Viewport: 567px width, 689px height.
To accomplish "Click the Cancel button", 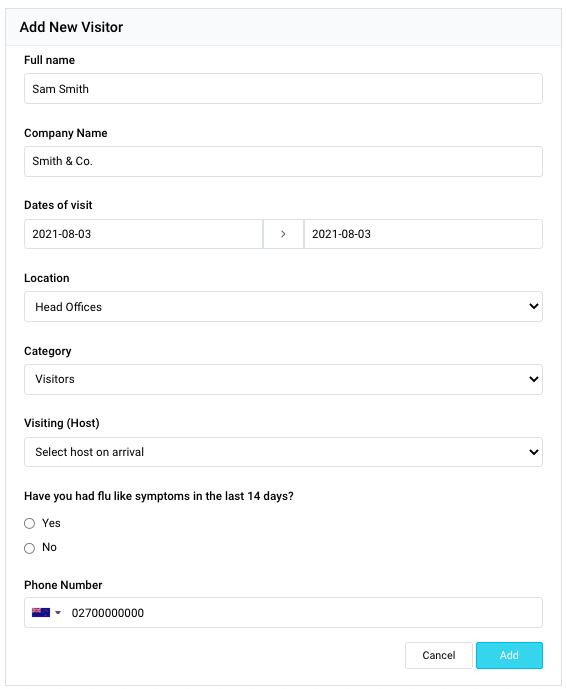I will pyautogui.click(x=439, y=655).
